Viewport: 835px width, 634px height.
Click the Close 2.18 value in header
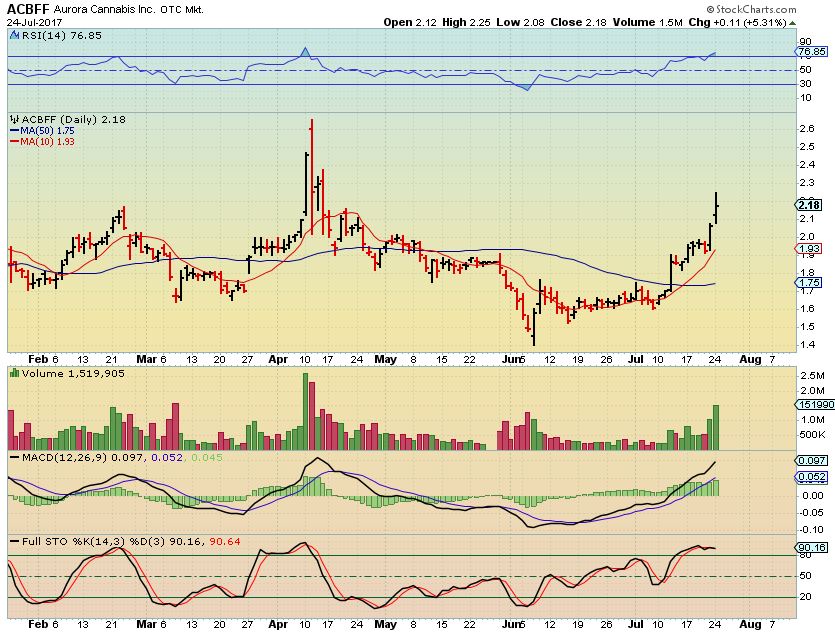(579, 22)
